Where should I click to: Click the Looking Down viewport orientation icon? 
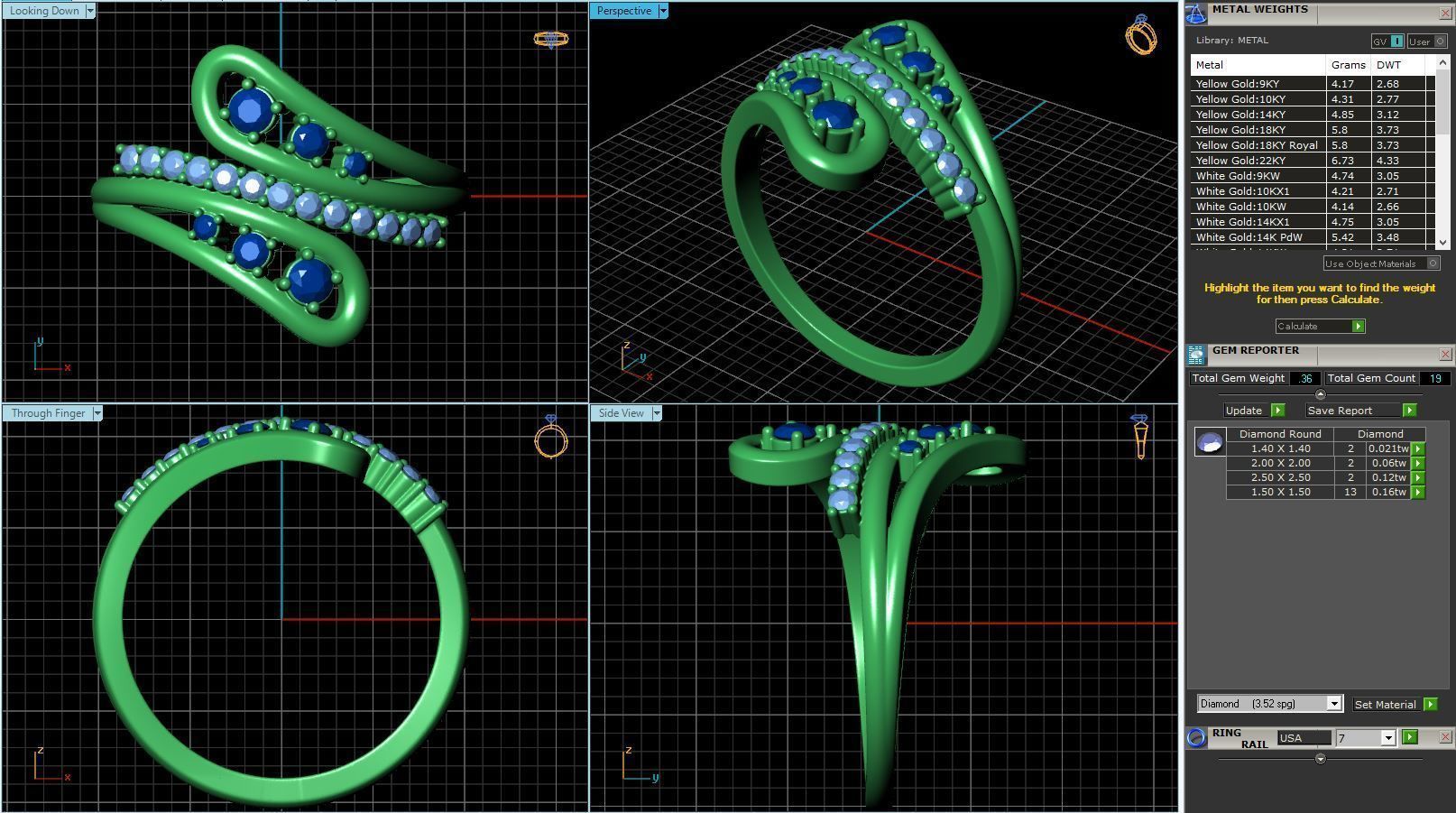pos(550,39)
